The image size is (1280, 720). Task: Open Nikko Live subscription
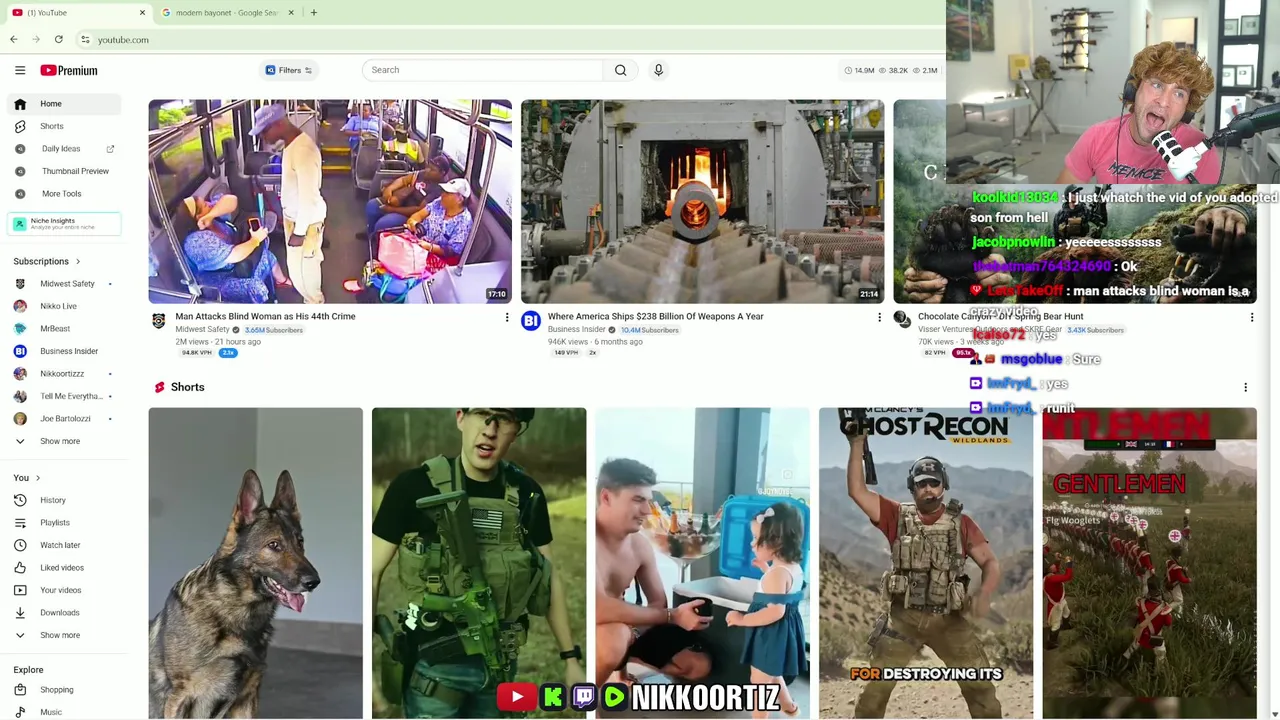(64, 306)
